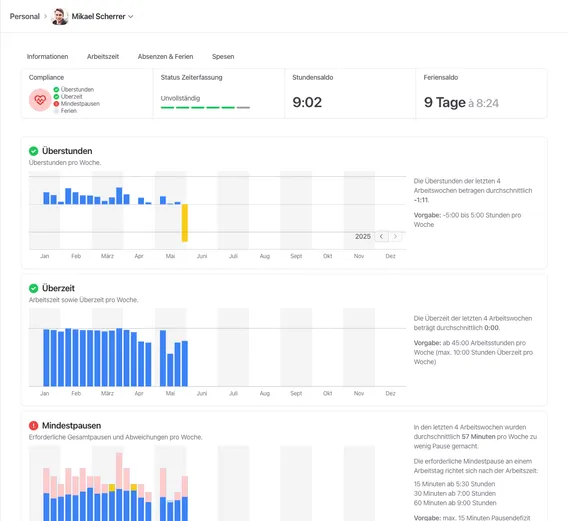The width and height of the screenshot is (568, 521).
Task: Expand the Mikael Scherrer dropdown chevron
Action: (131, 17)
